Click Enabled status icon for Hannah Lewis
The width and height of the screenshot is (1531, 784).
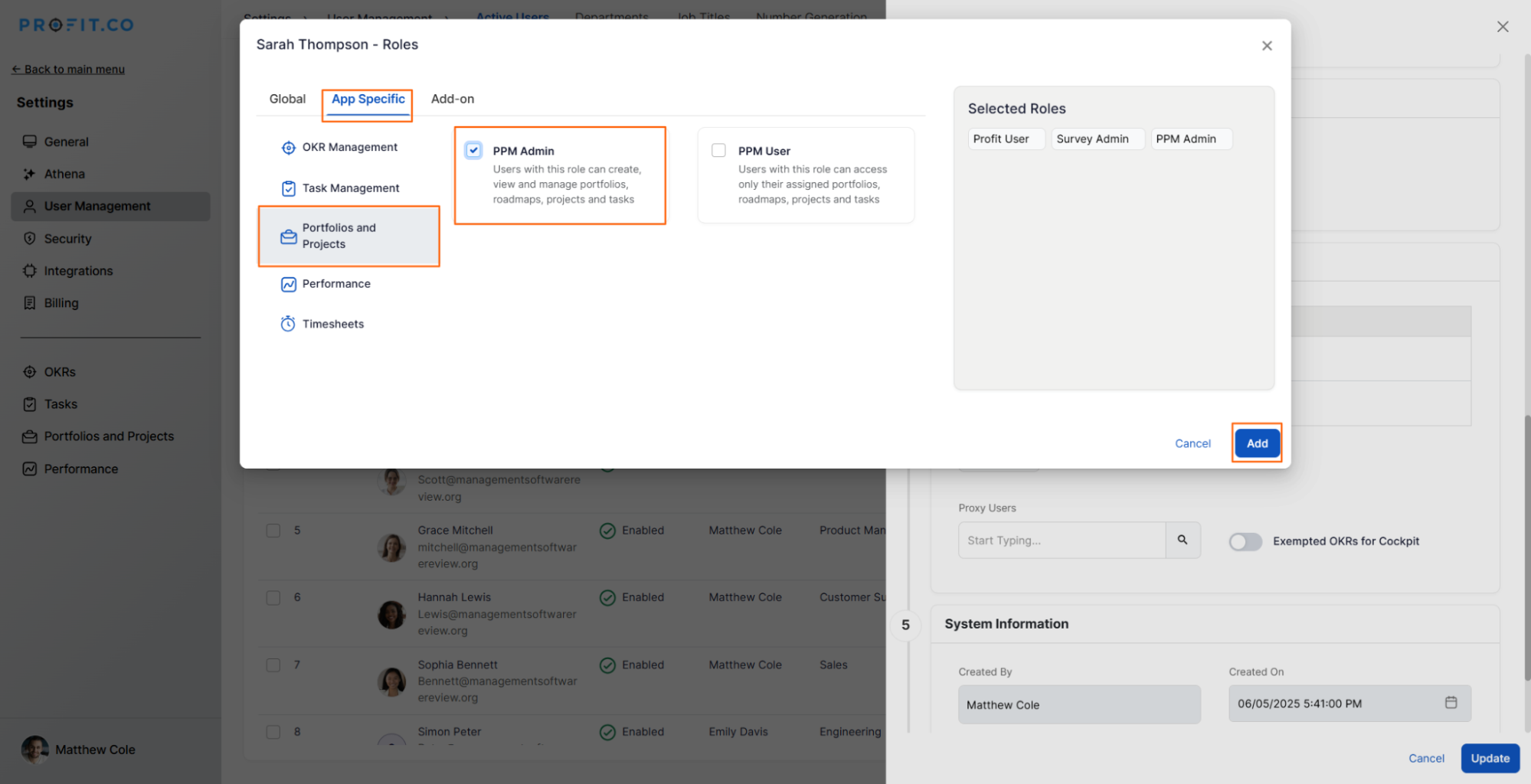click(607, 598)
